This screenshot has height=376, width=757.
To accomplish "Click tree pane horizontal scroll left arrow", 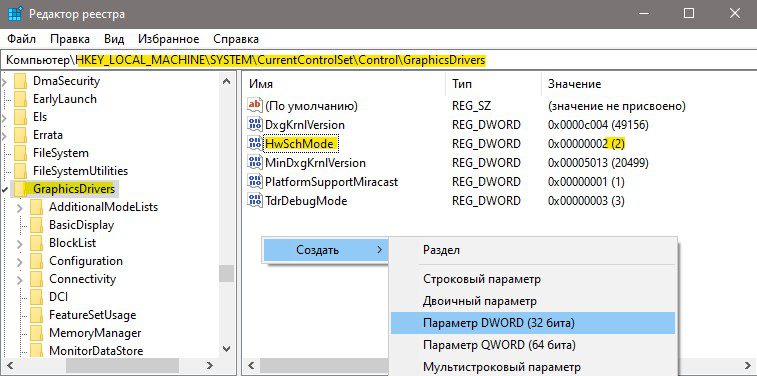I will [x=9, y=365].
